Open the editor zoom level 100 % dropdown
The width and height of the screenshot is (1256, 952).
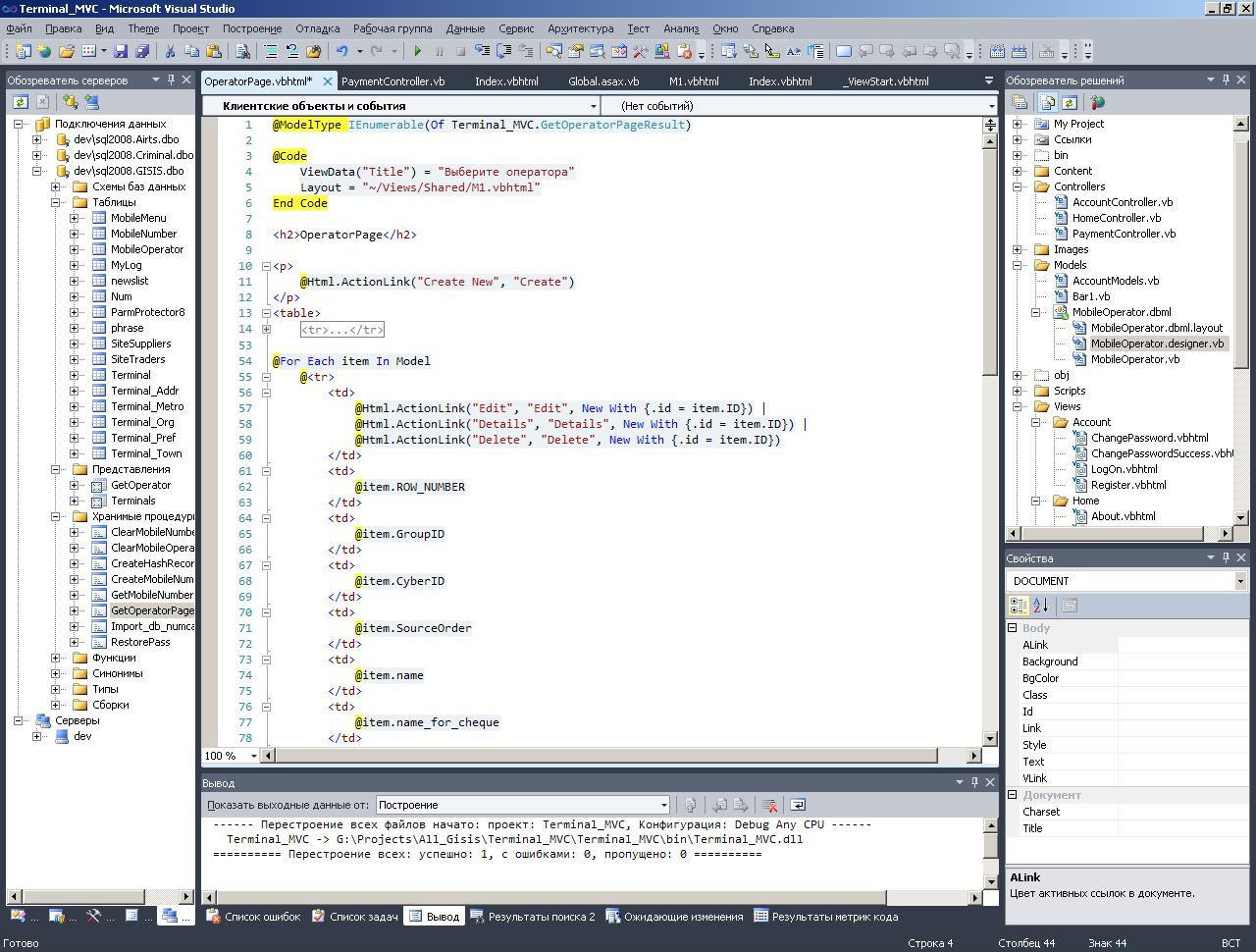(252, 756)
